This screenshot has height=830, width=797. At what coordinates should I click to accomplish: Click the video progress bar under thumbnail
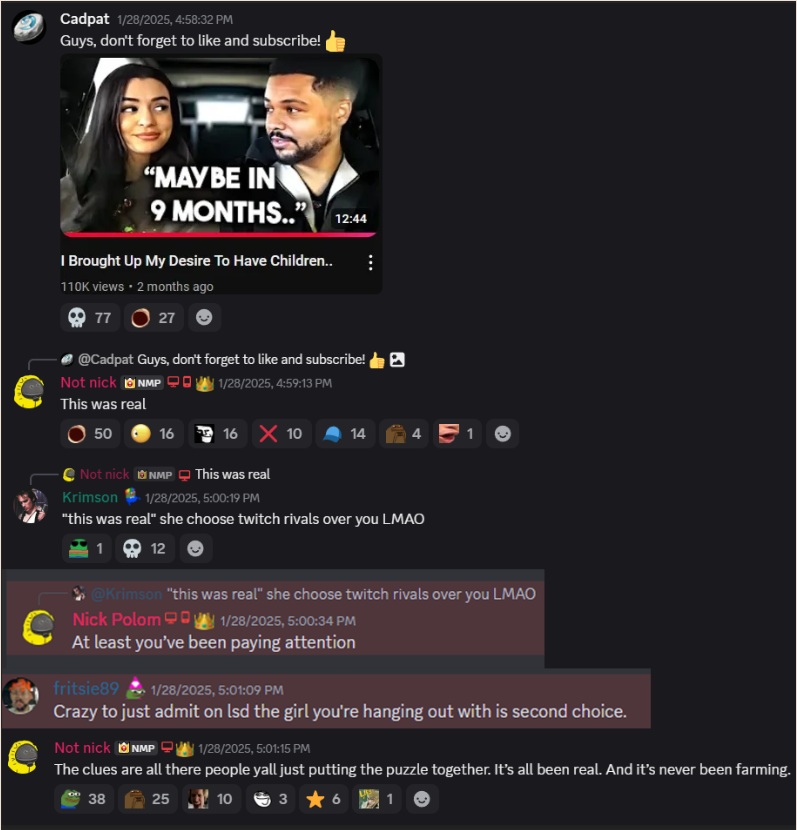click(219, 234)
